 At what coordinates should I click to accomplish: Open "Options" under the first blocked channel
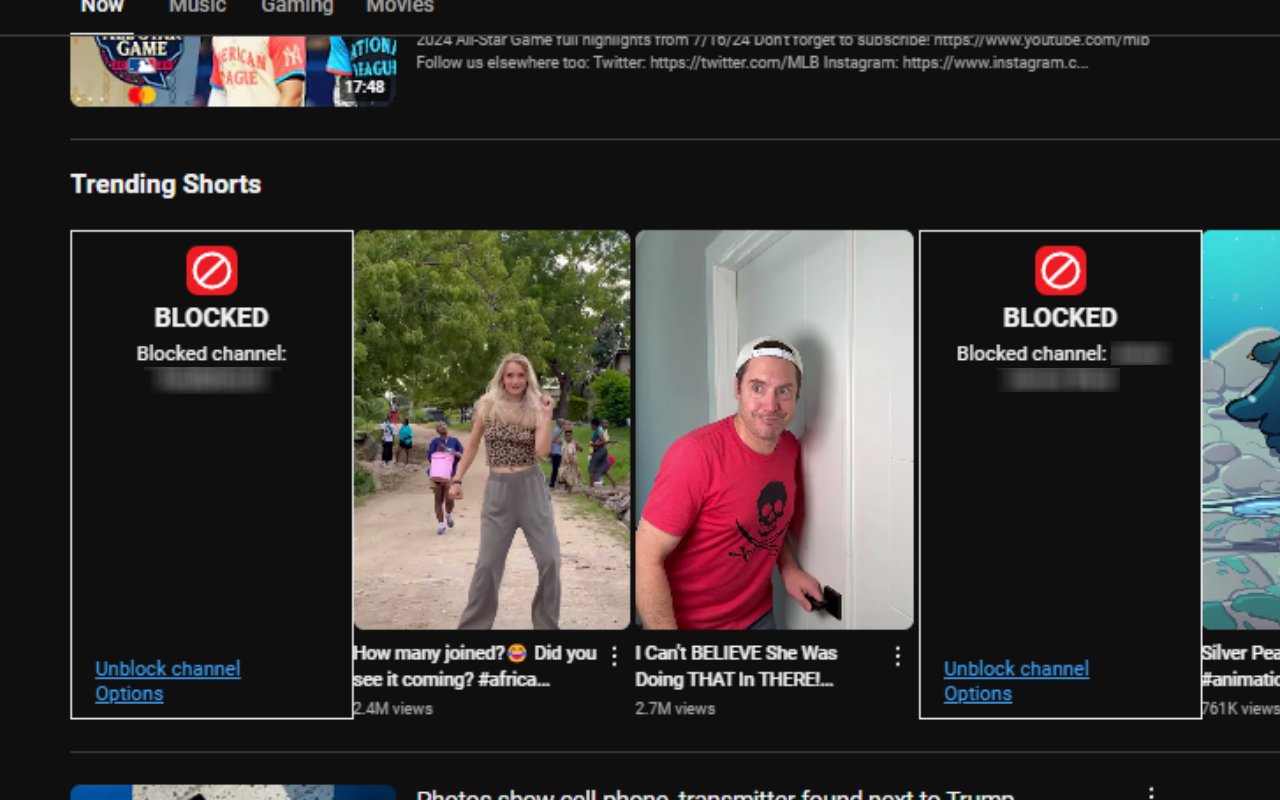tap(129, 693)
